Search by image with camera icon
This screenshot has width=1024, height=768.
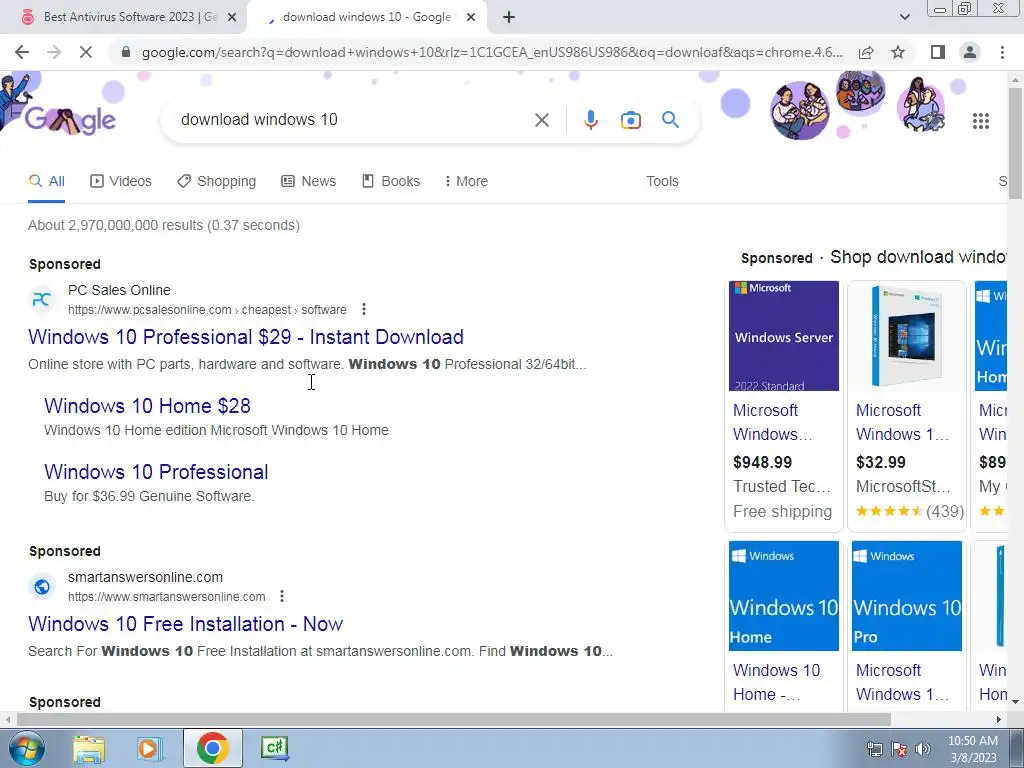(630, 120)
